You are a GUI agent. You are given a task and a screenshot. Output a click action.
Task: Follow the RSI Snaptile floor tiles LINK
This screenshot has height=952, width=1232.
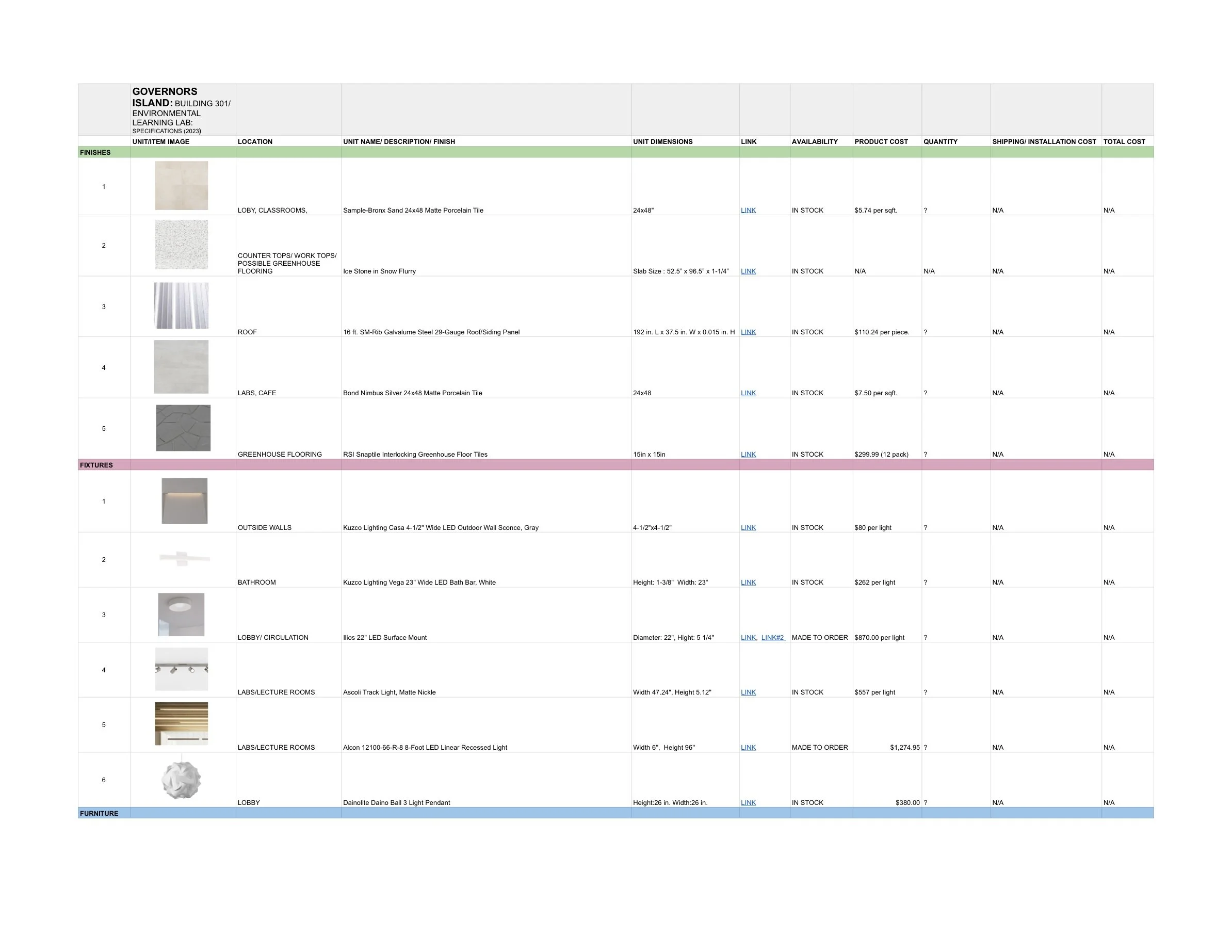748,455
